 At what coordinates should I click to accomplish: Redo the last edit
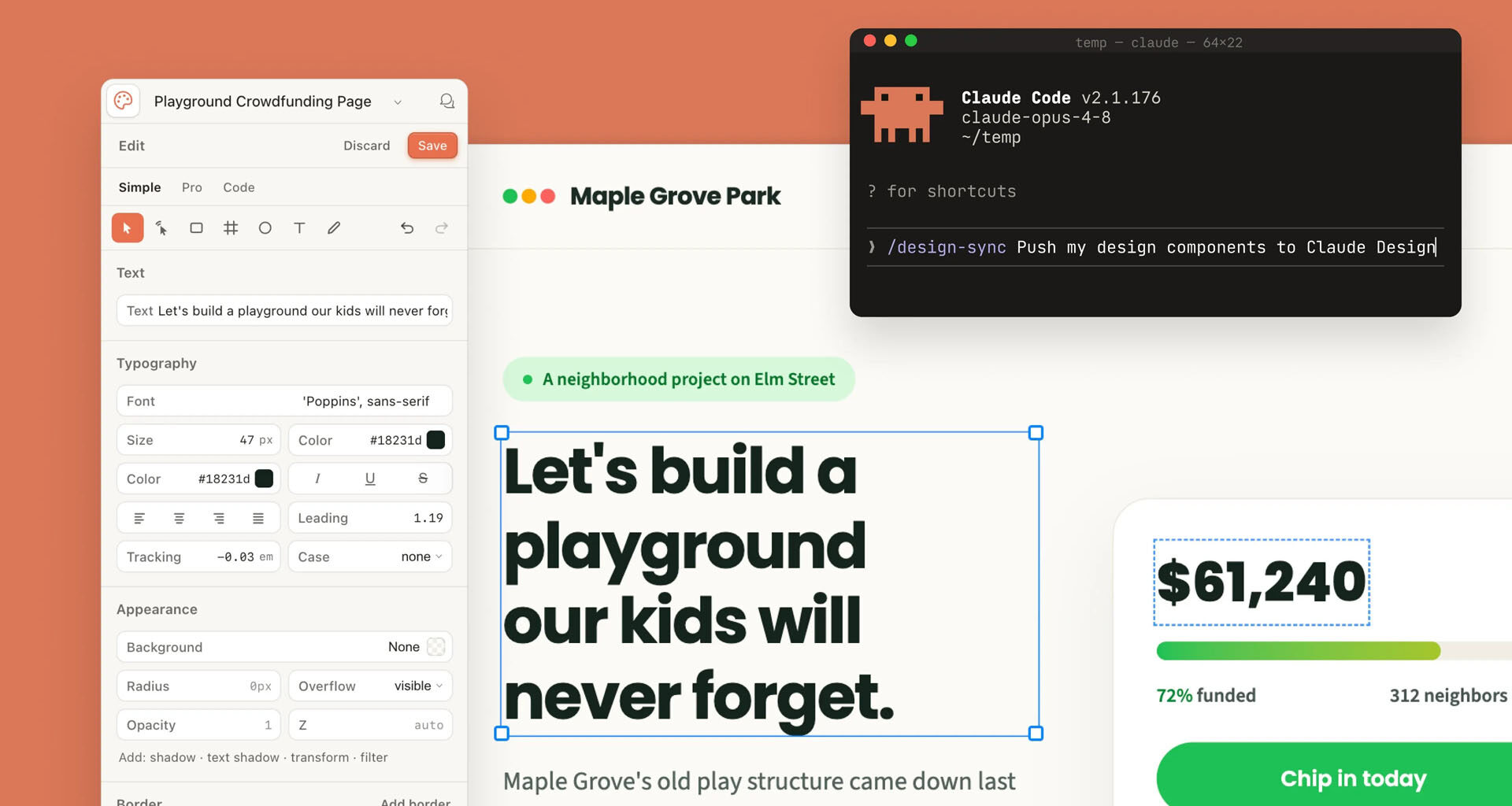[x=442, y=228]
